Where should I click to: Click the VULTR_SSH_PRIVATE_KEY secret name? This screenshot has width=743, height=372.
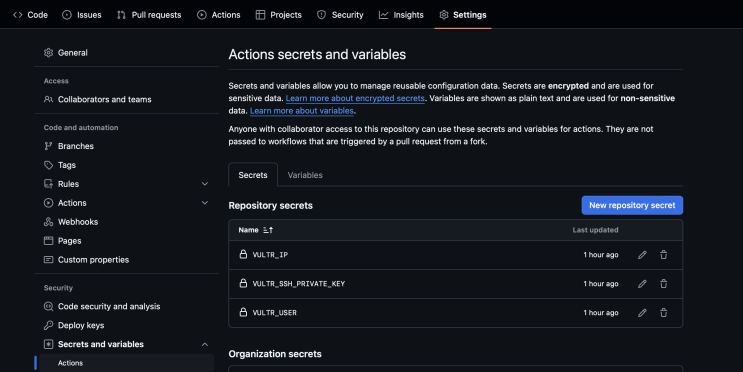(x=299, y=284)
